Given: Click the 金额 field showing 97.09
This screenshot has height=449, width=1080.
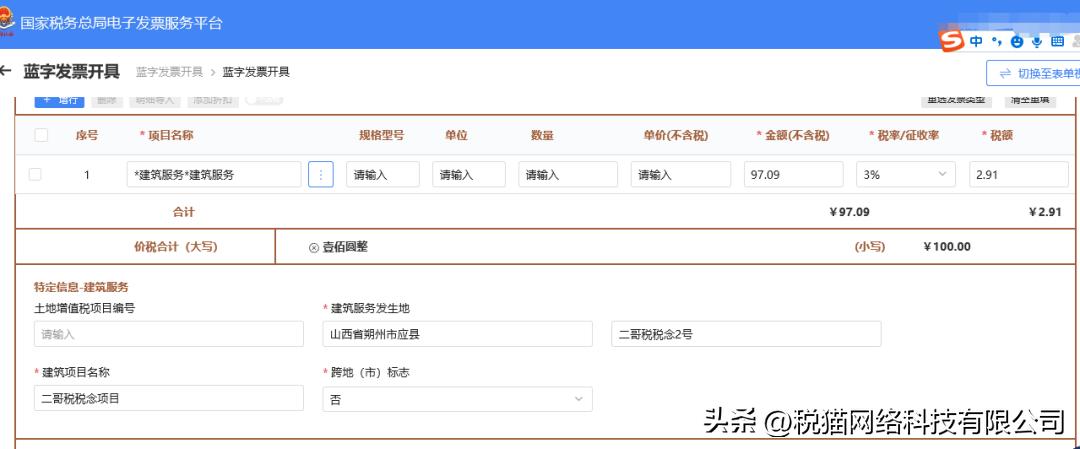Looking at the screenshot, I should coord(793,174).
